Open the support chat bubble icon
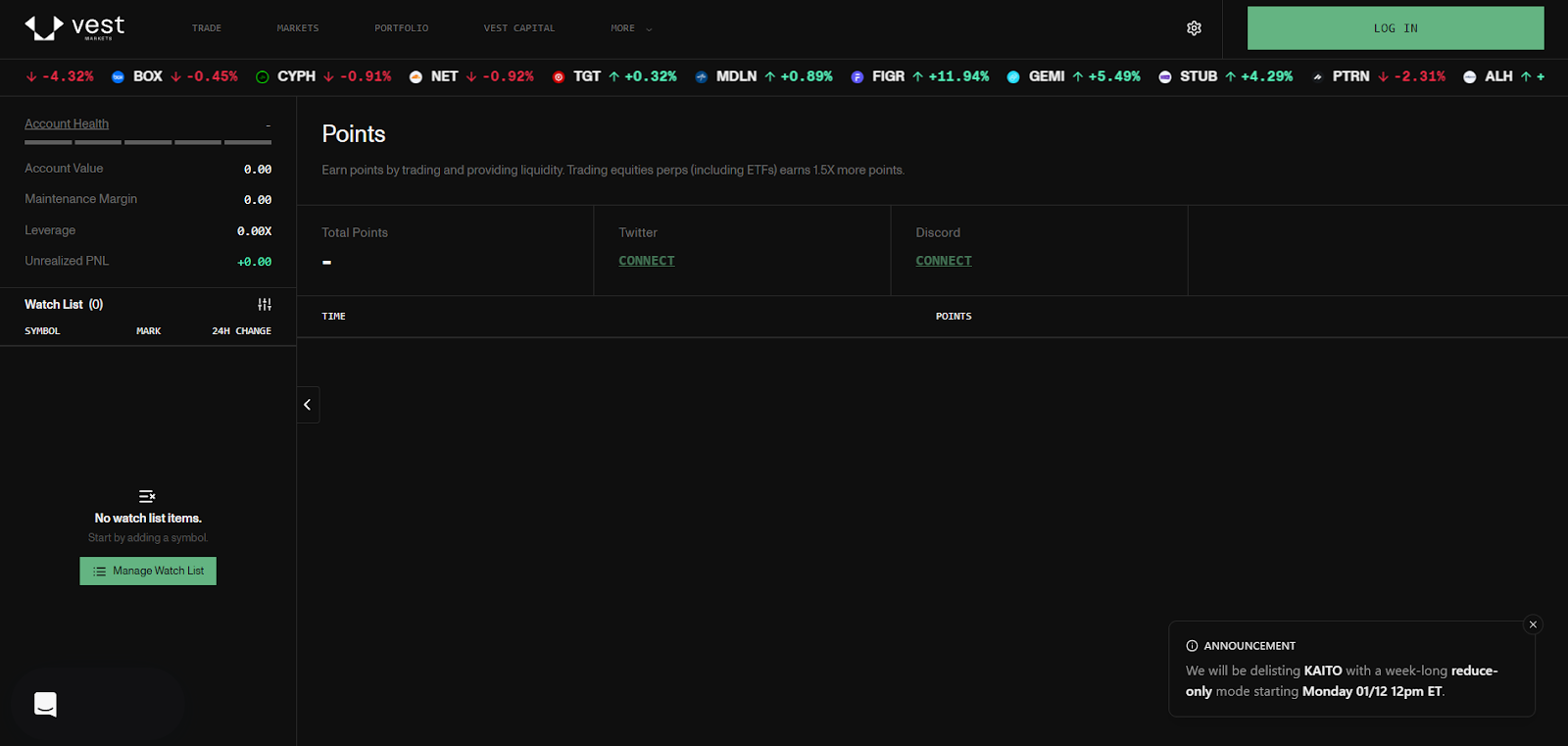This screenshot has width=1568, height=746. coord(45,704)
